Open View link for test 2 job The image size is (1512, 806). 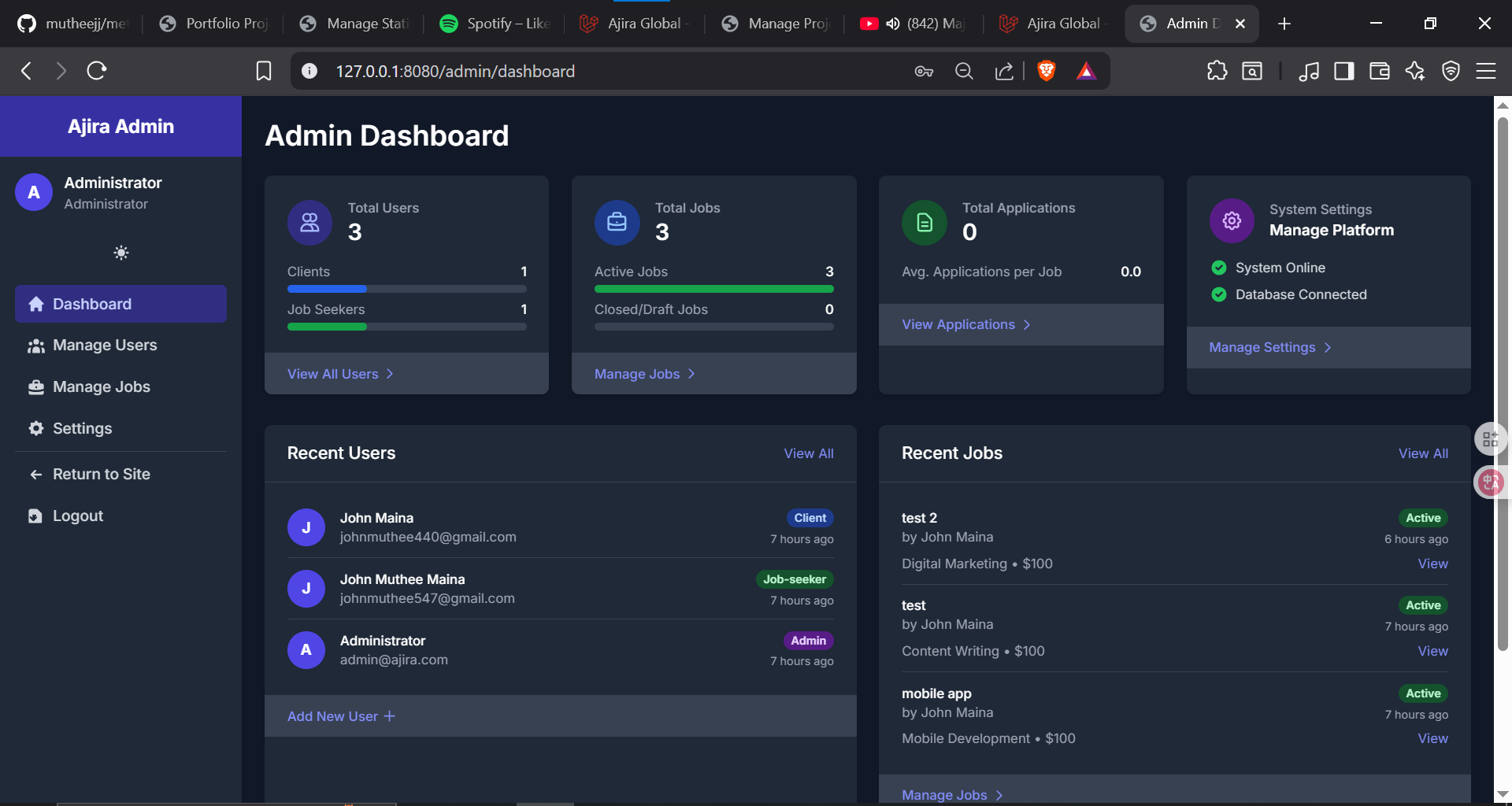pos(1432,564)
